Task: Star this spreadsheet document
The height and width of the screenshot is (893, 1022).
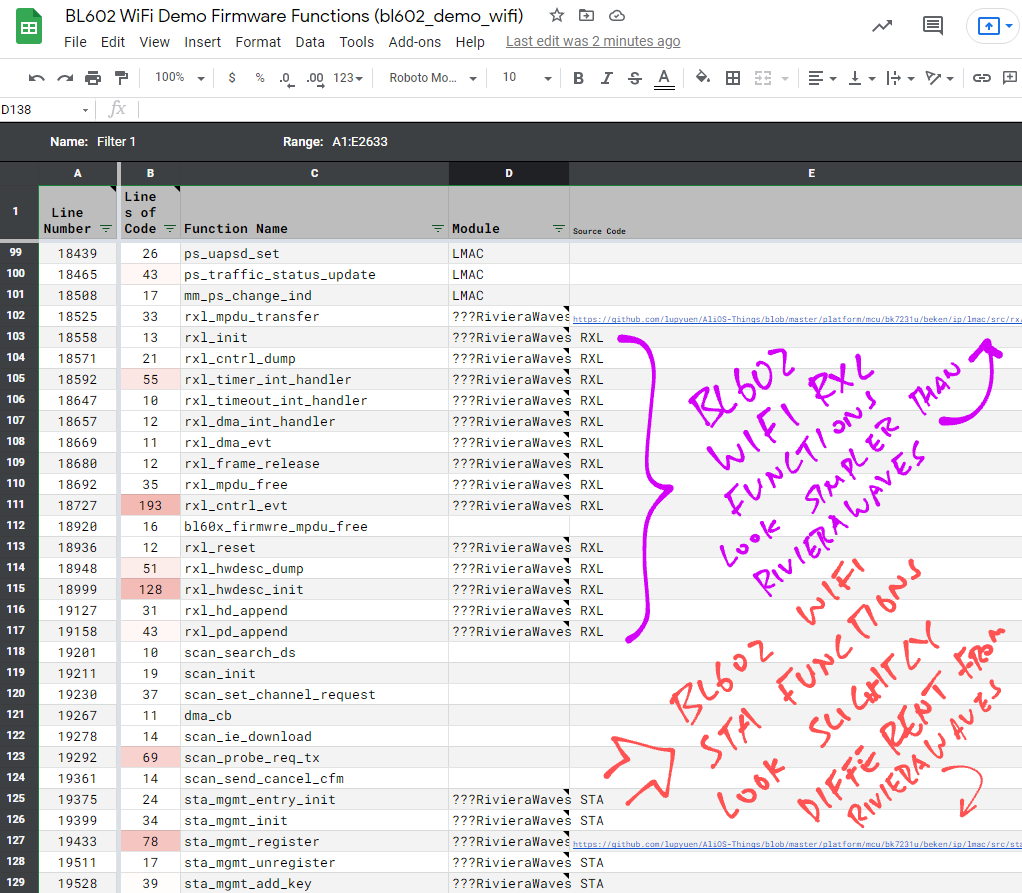Action: click(x=557, y=16)
